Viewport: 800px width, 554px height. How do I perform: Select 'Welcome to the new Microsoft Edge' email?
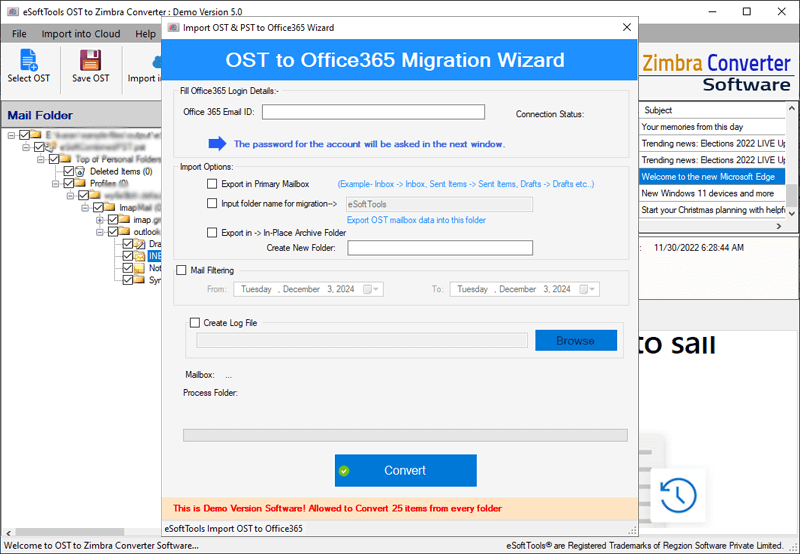(x=712, y=177)
